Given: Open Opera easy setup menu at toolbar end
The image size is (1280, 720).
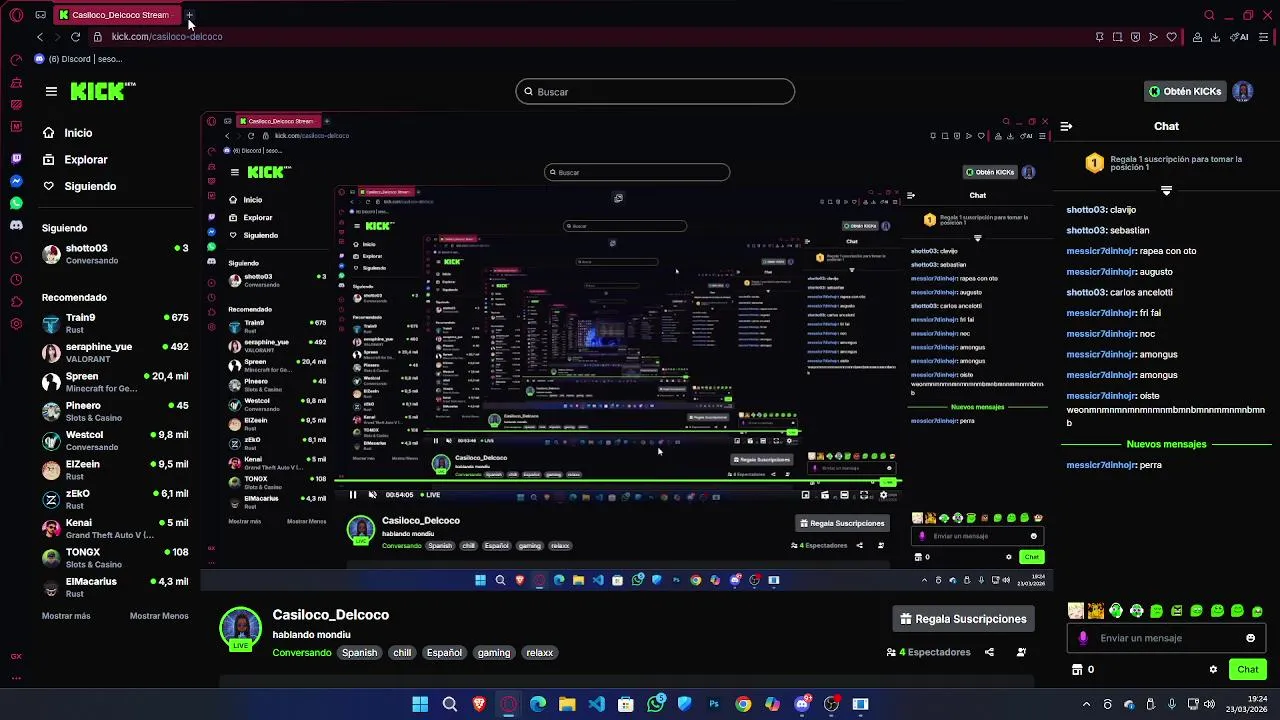Looking at the screenshot, I should pos(1264,37).
